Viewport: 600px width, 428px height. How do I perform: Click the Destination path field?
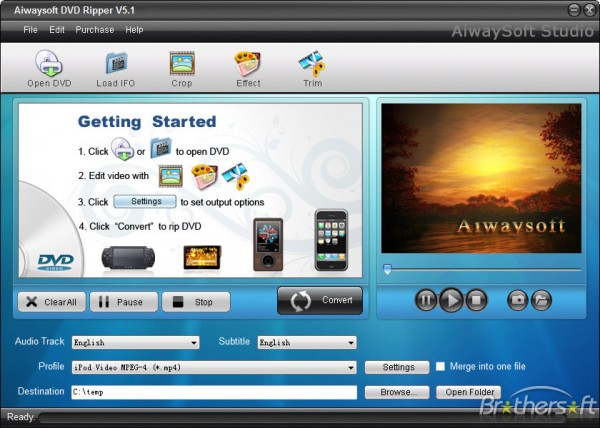214,392
